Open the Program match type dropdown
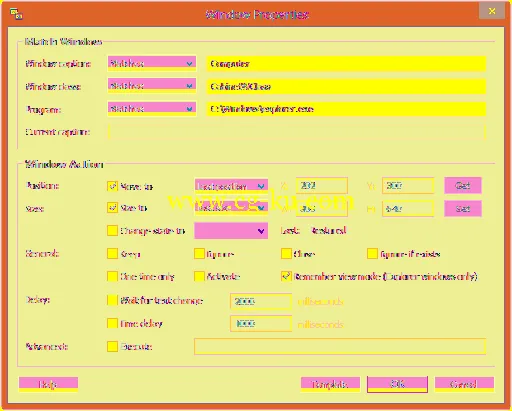This screenshot has height=411, width=512. pos(152,109)
